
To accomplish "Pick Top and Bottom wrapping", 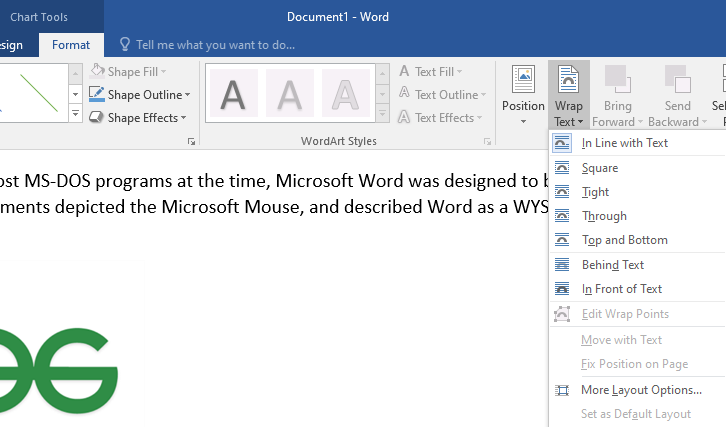I will 624,240.
